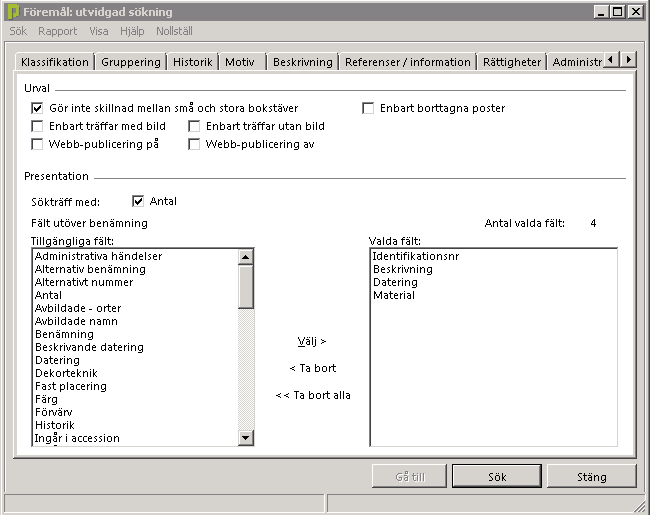Click '<< Ta bort alla'
The image size is (650, 515).
coord(313,395)
